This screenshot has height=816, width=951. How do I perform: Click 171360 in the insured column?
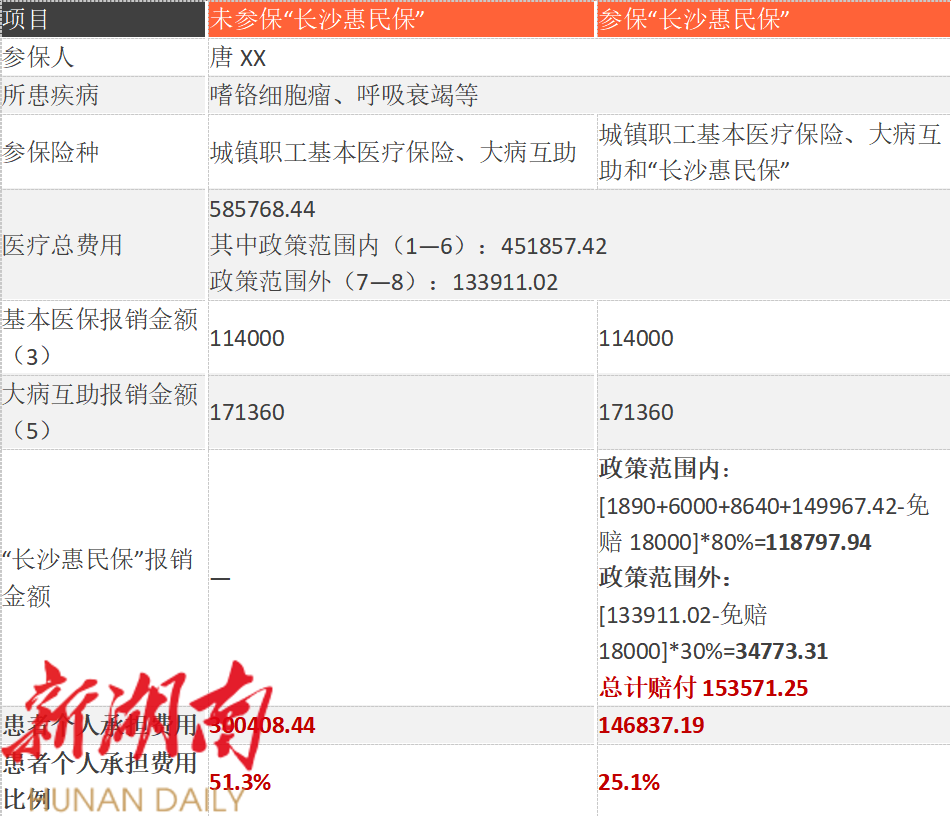[636, 412]
